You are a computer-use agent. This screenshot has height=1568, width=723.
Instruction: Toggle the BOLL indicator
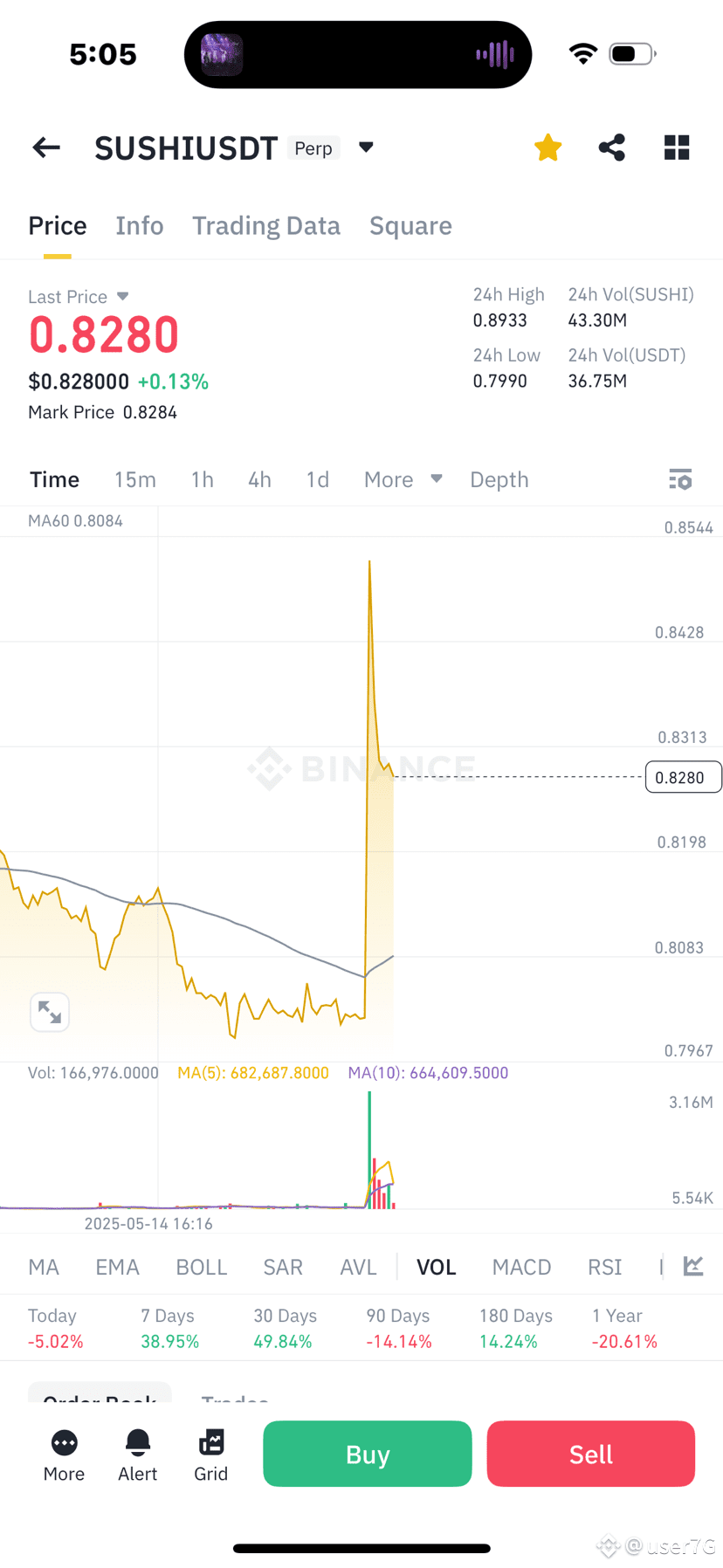[x=202, y=1267]
